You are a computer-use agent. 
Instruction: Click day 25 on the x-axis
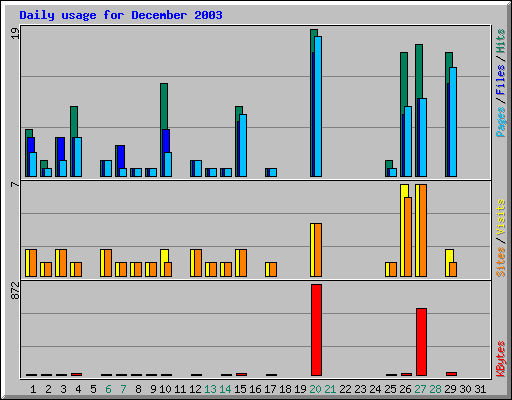tap(390, 389)
